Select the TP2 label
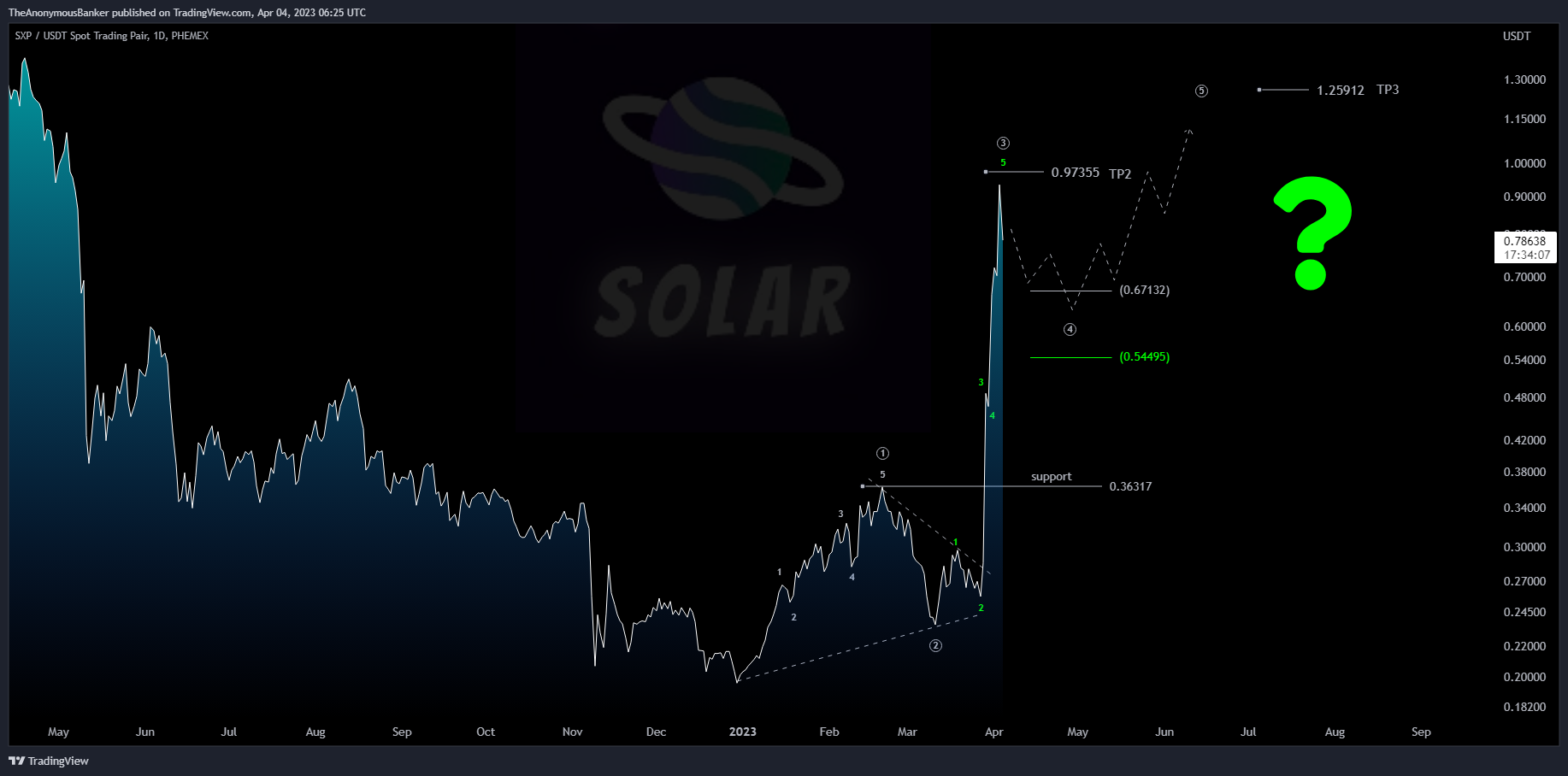 pyautogui.click(x=1120, y=173)
